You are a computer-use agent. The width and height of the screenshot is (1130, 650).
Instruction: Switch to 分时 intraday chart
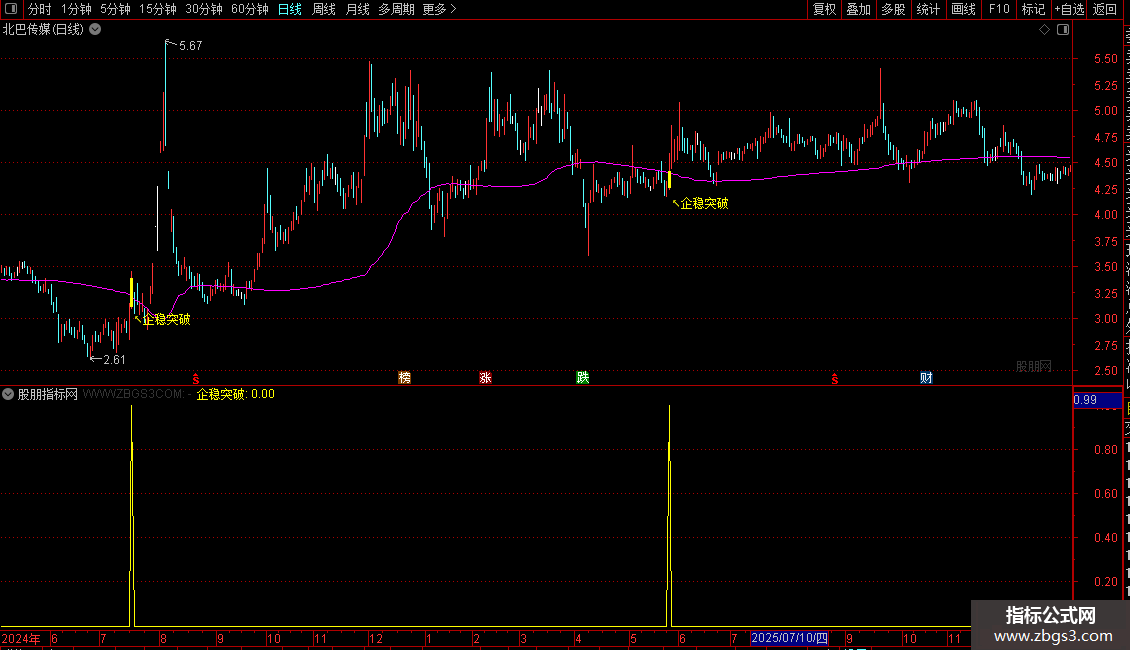(40, 9)
